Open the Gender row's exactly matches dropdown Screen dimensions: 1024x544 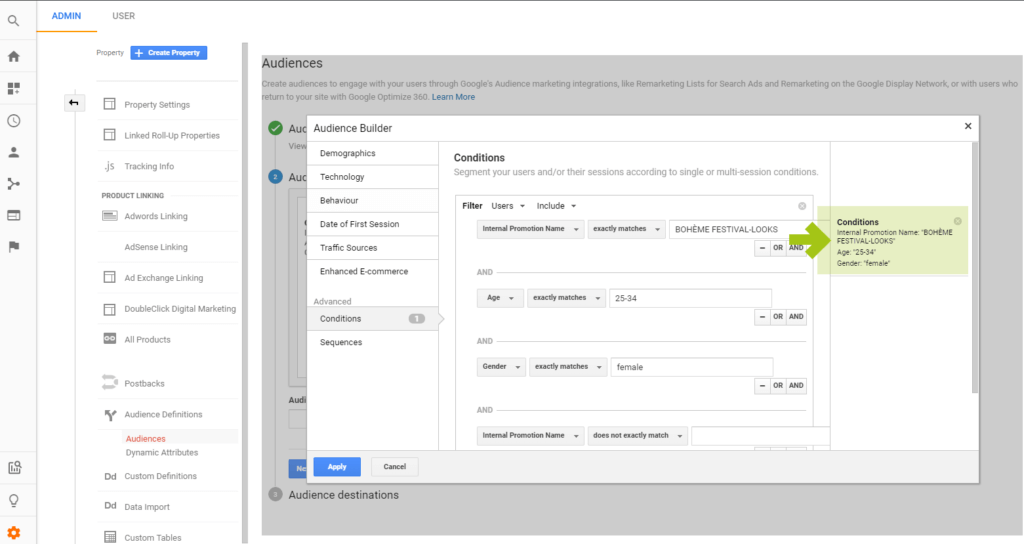point(566,367)
